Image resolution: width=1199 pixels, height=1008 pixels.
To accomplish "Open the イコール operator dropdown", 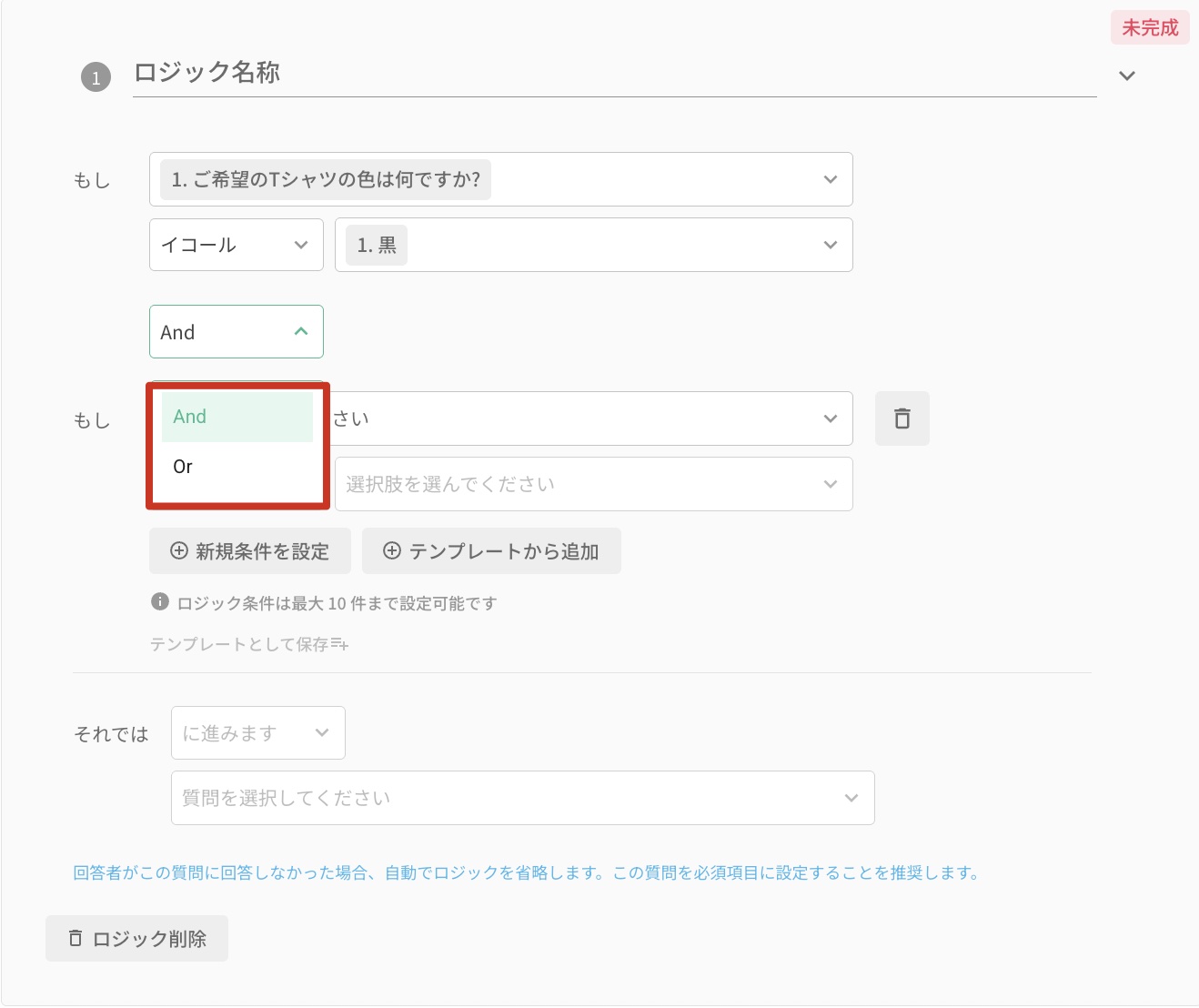I will coord(236,245).
